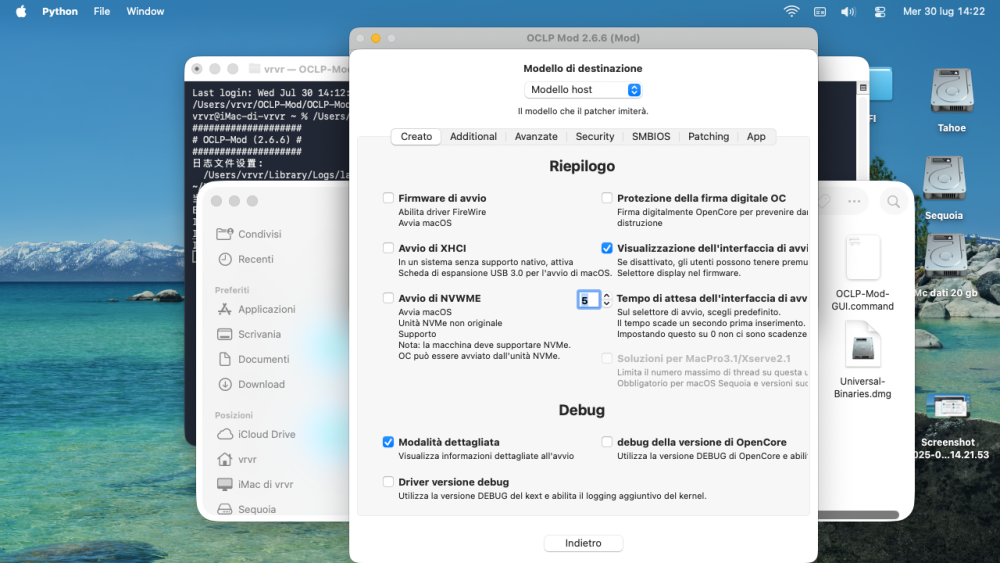1000x563 pixels.
Task: Click the Indietro button
Action: tap(583, 543)
